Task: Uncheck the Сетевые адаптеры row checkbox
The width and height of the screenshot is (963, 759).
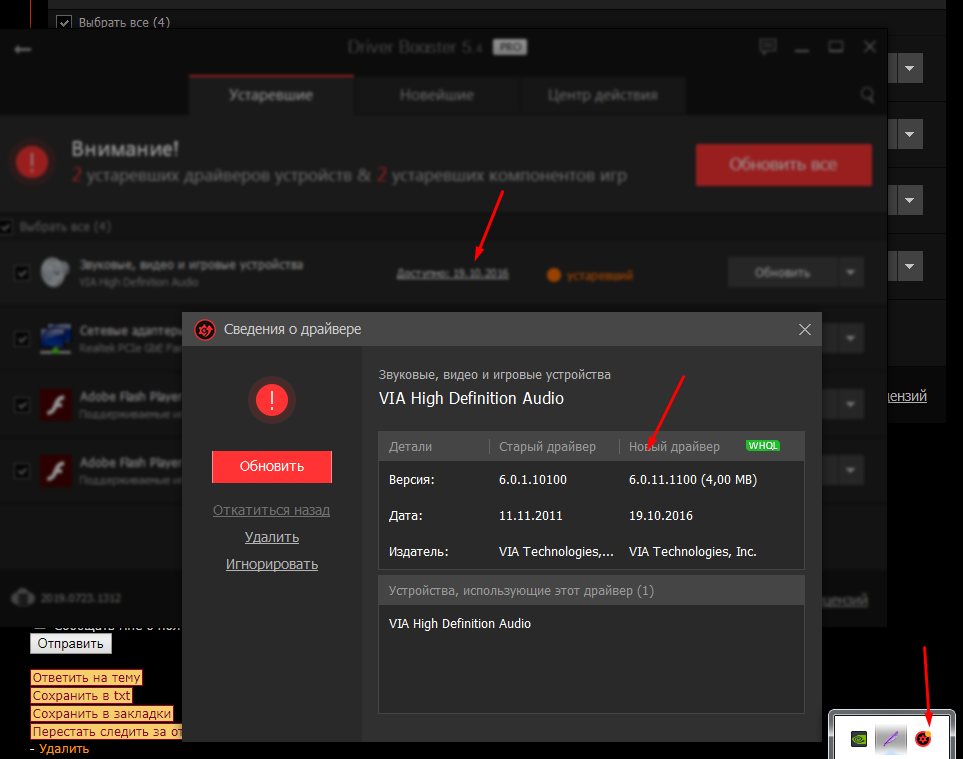Action: click(22, 339)
